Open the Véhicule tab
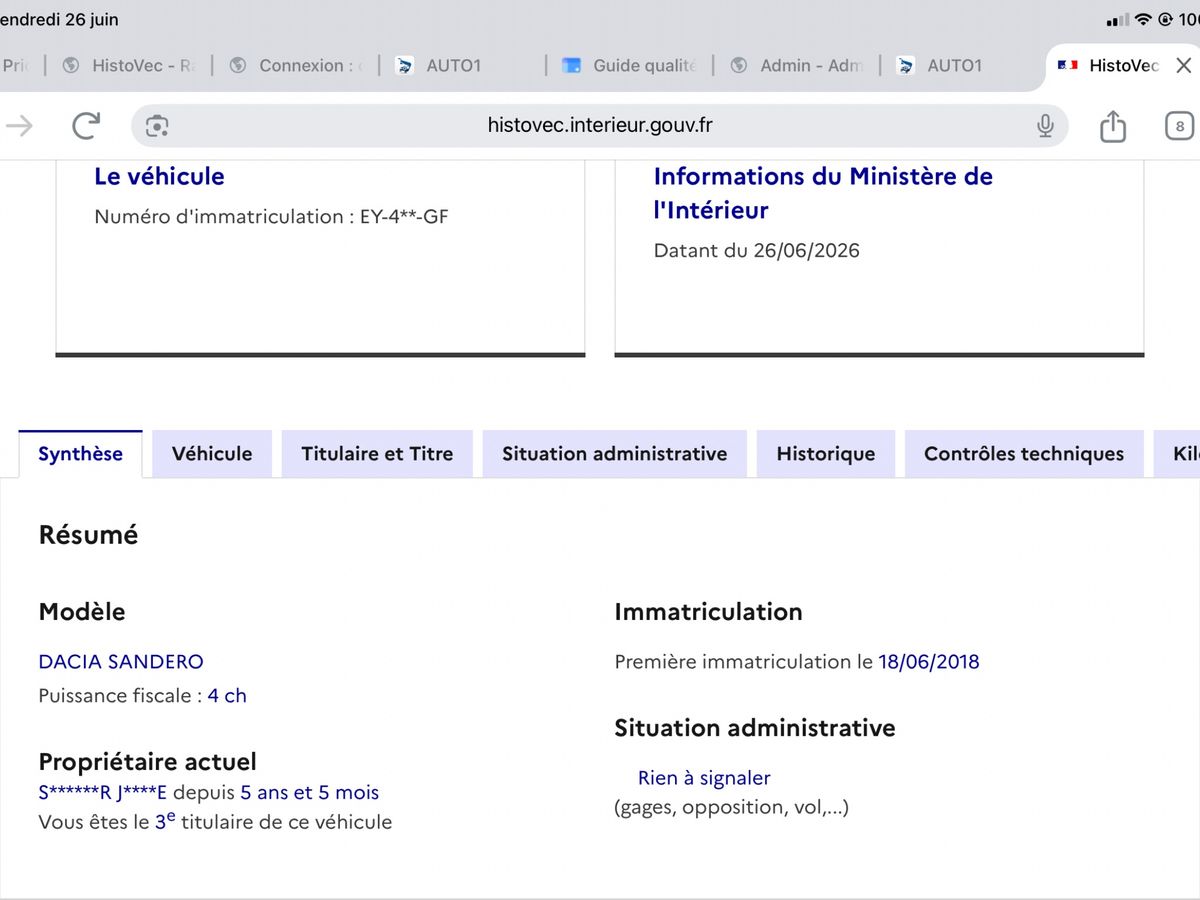Screen dimensions: 1200x900 coord(212,454)
